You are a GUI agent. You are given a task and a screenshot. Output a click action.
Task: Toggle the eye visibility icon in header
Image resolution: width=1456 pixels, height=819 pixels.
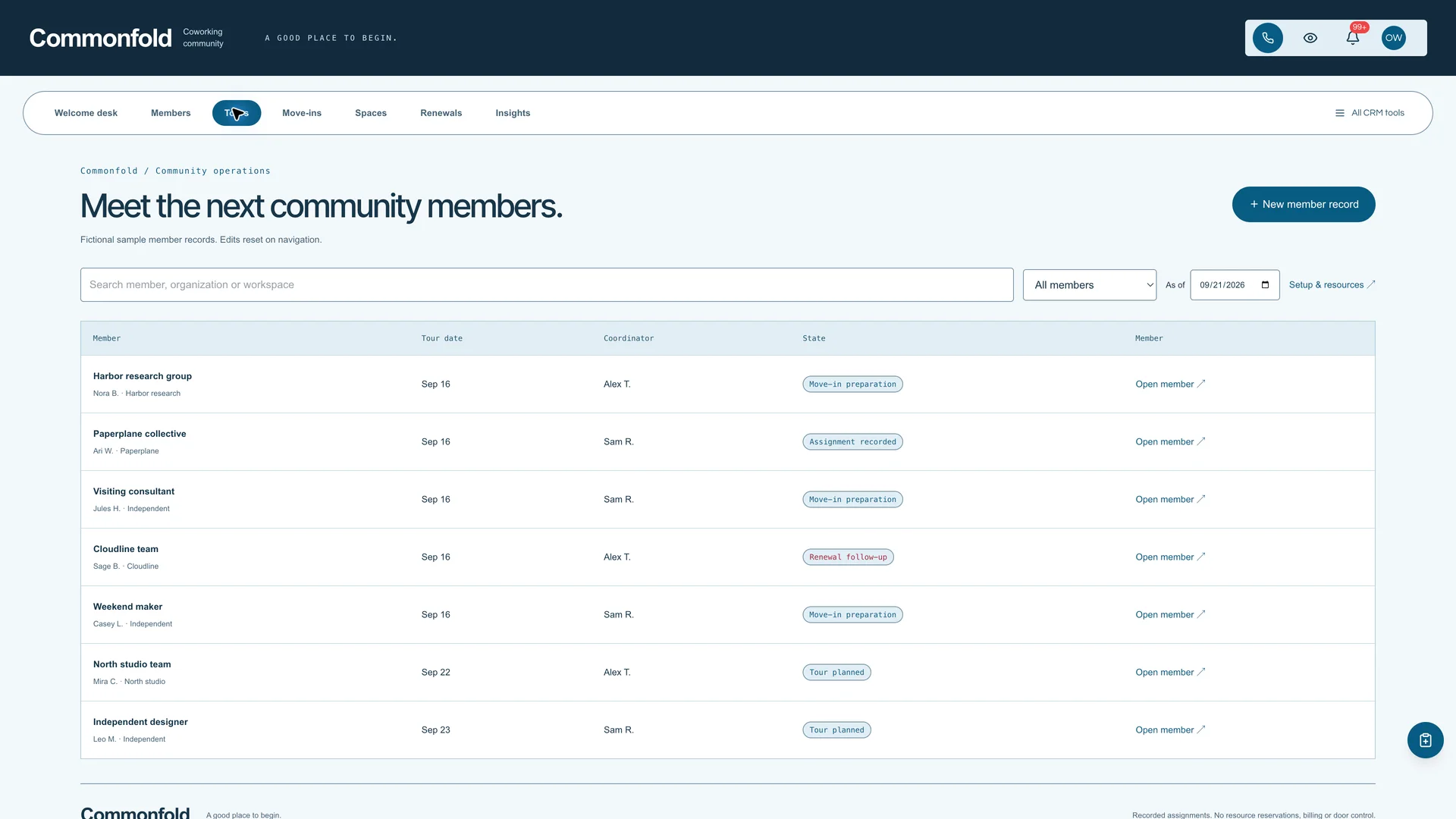(1310, 38)
